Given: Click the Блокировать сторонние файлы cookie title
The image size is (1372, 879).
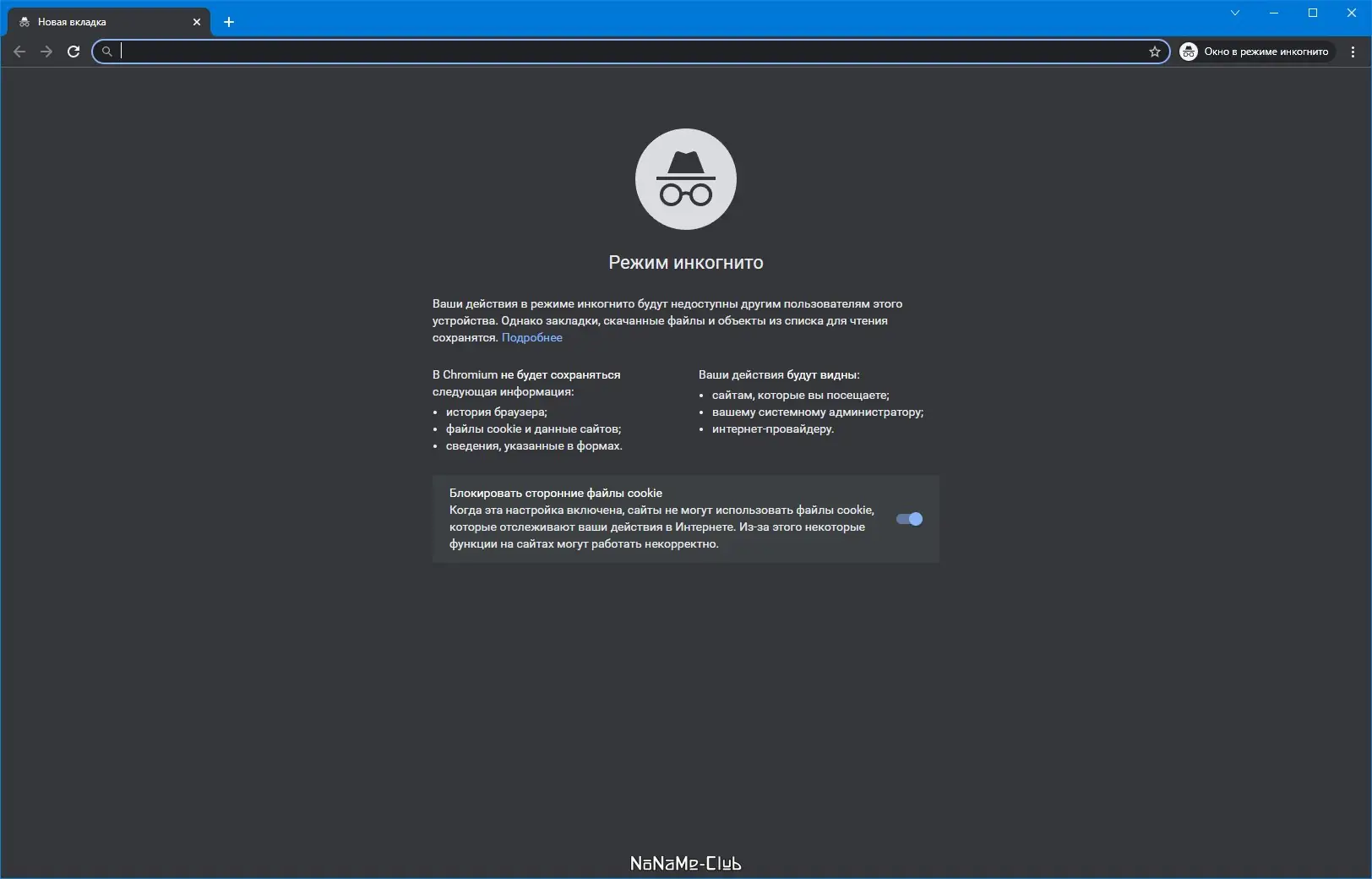Looking at the screenshot, I should tap(556, 493).
